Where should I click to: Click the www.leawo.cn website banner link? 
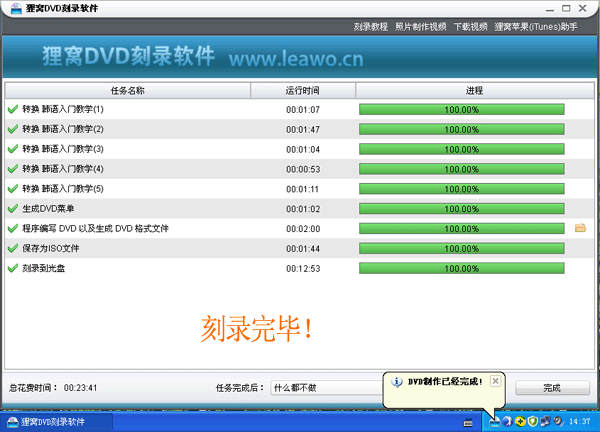pos(296,59)
